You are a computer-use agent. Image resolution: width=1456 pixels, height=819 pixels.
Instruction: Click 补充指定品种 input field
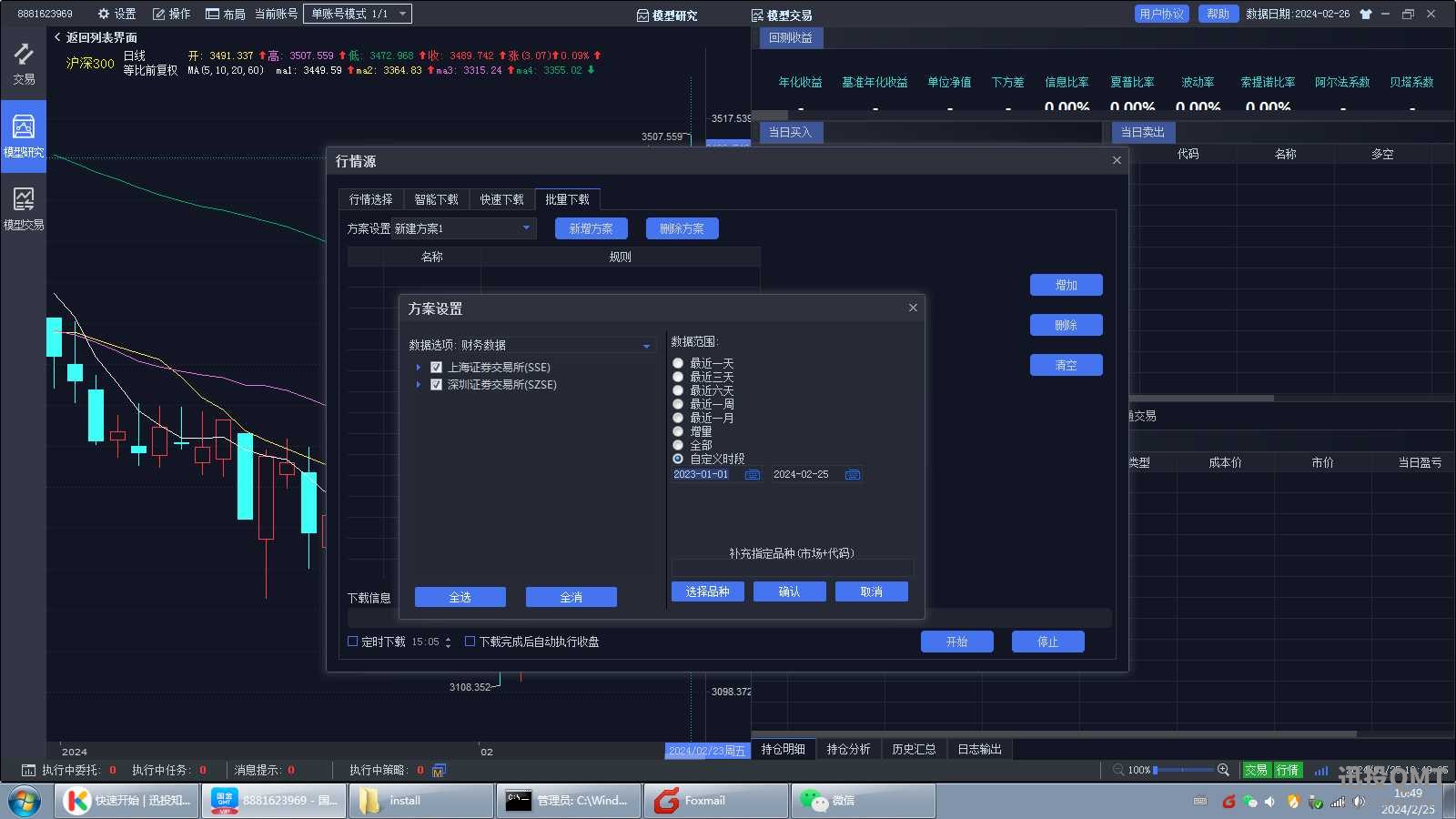point(793,568)
